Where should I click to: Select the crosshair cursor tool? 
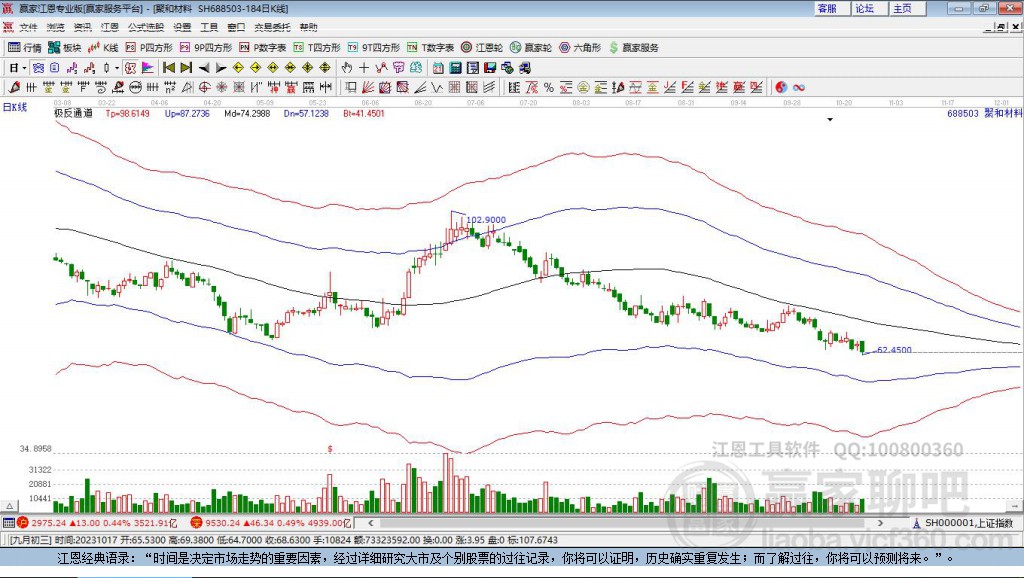click(364, 68)
